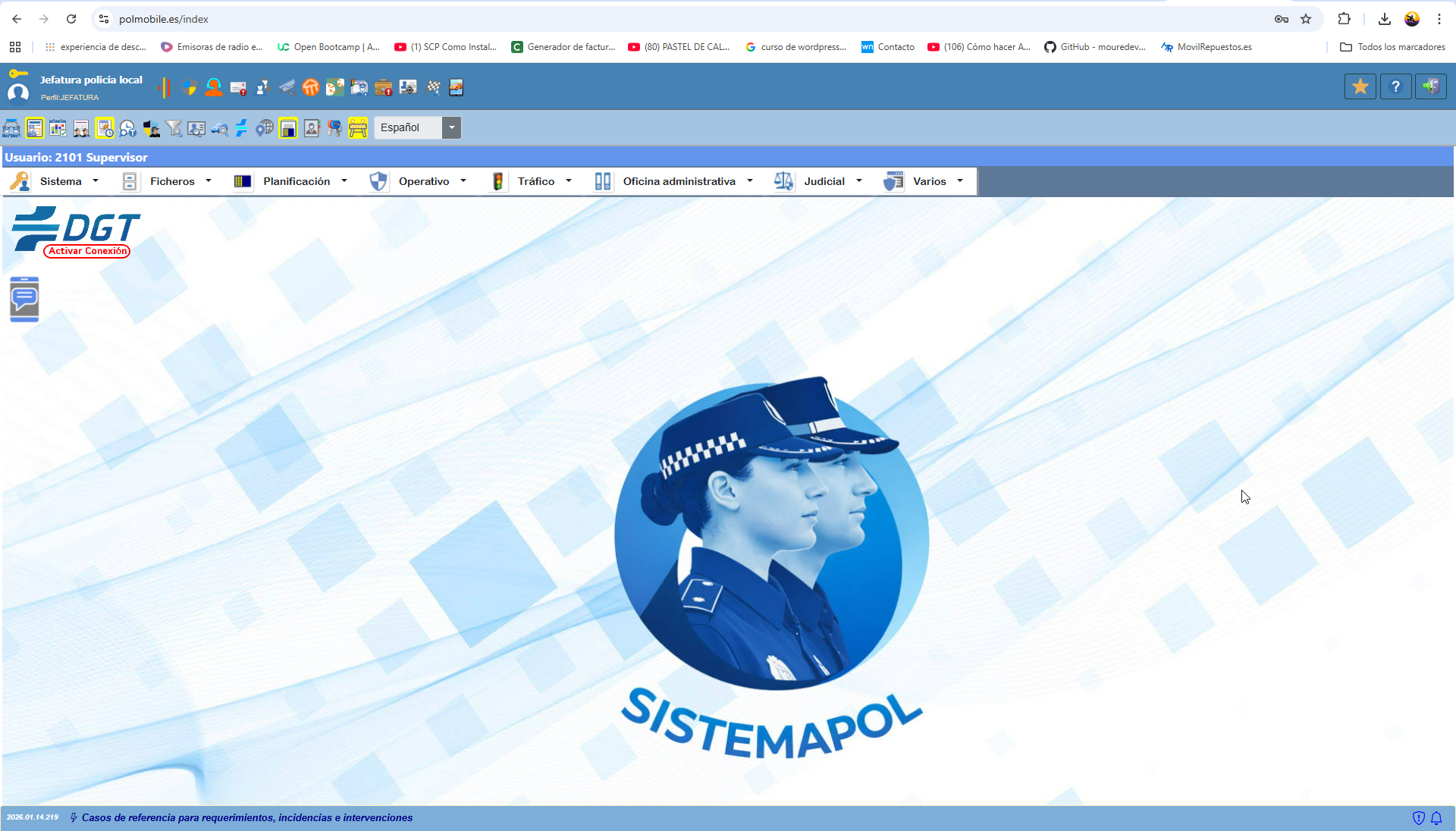Click the yellow road barrier icon
Image resolution: width=1456 pixels, height=831 pixels.
[358, 128]
